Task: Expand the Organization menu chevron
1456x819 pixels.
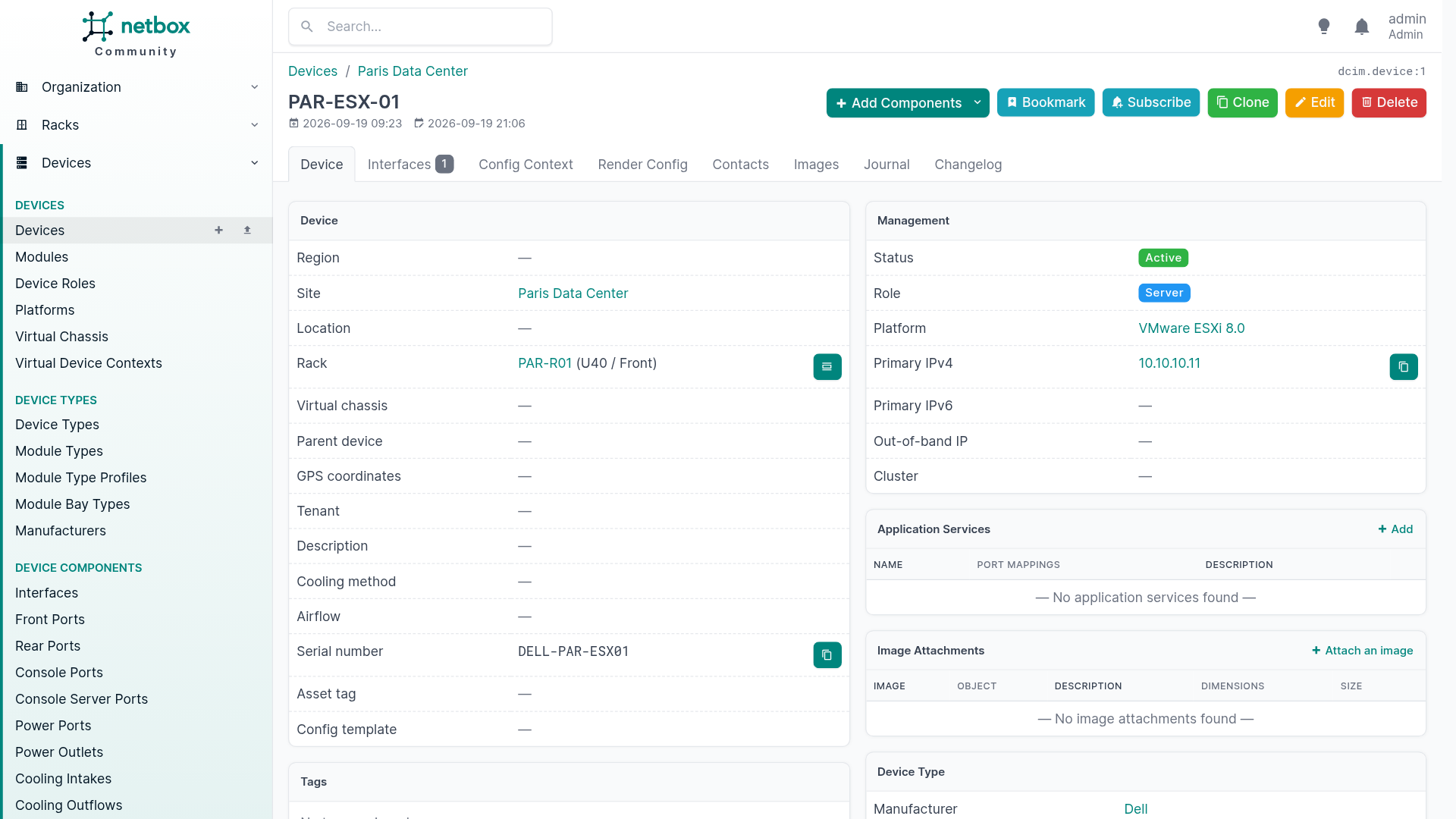Action: [x=255, y=87]
